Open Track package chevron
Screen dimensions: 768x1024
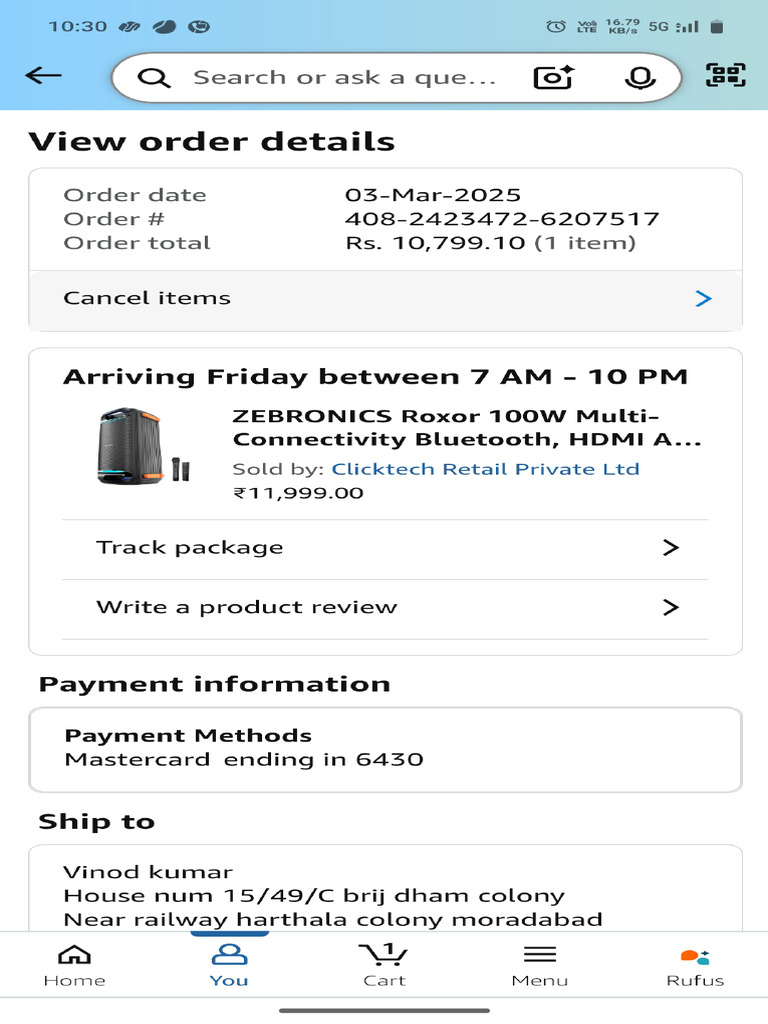[x=670, y=548]
